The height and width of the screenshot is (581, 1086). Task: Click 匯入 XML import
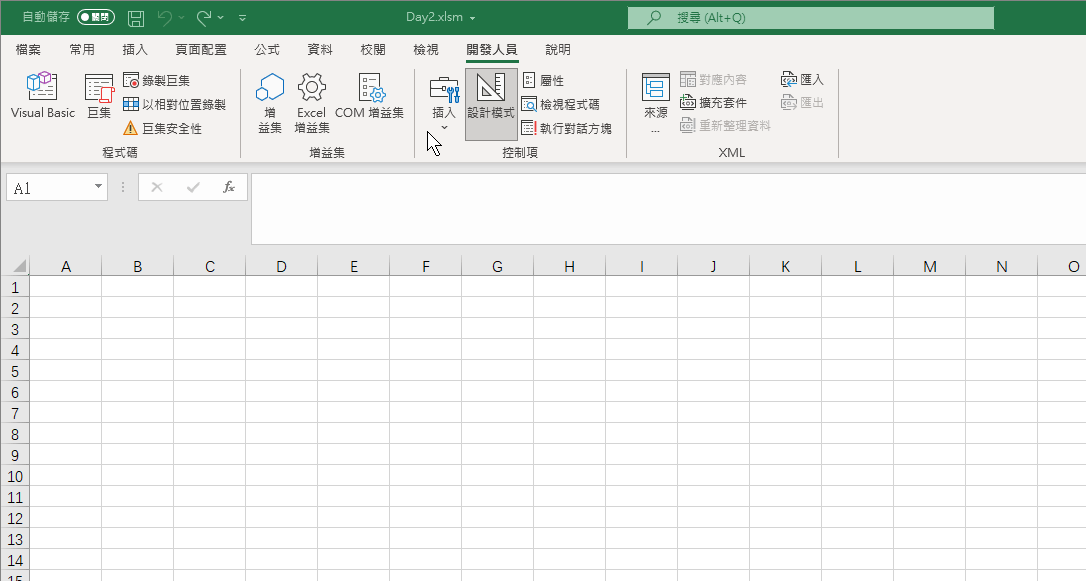pyautogui.click(x=802, y=80)
